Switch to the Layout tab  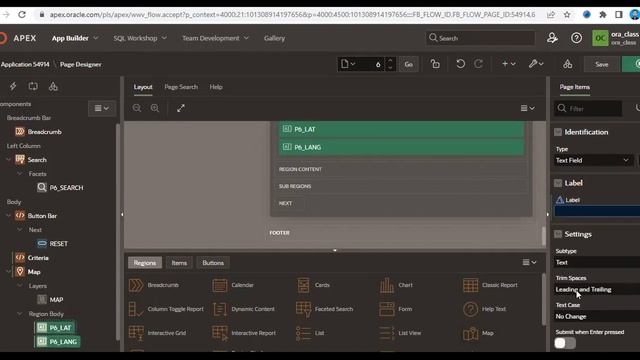pos(143,87)
